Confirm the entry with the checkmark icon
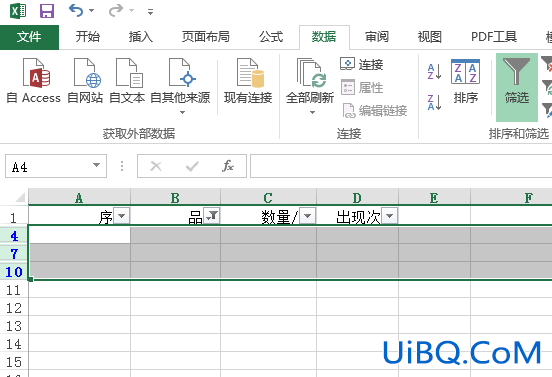552x377 pixels. 192,166
